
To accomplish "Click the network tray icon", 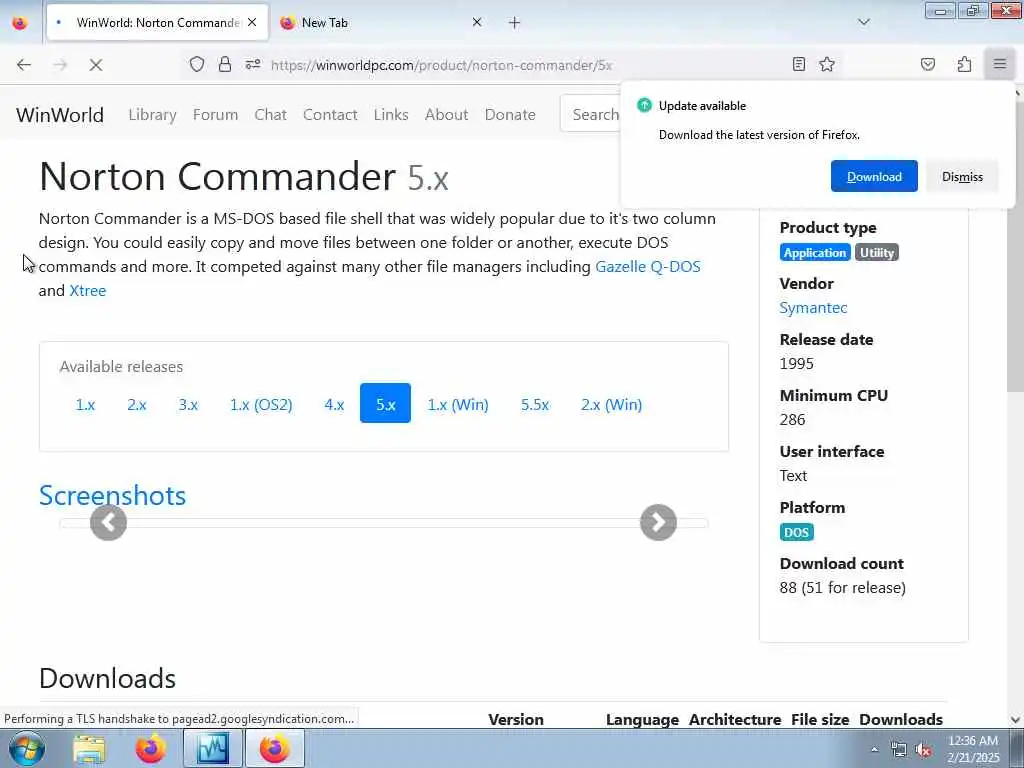I will click(899, 750).
